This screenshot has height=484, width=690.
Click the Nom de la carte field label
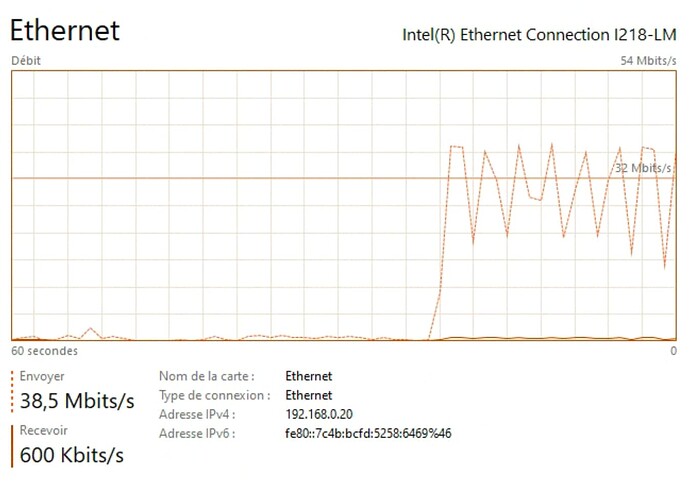207,376
